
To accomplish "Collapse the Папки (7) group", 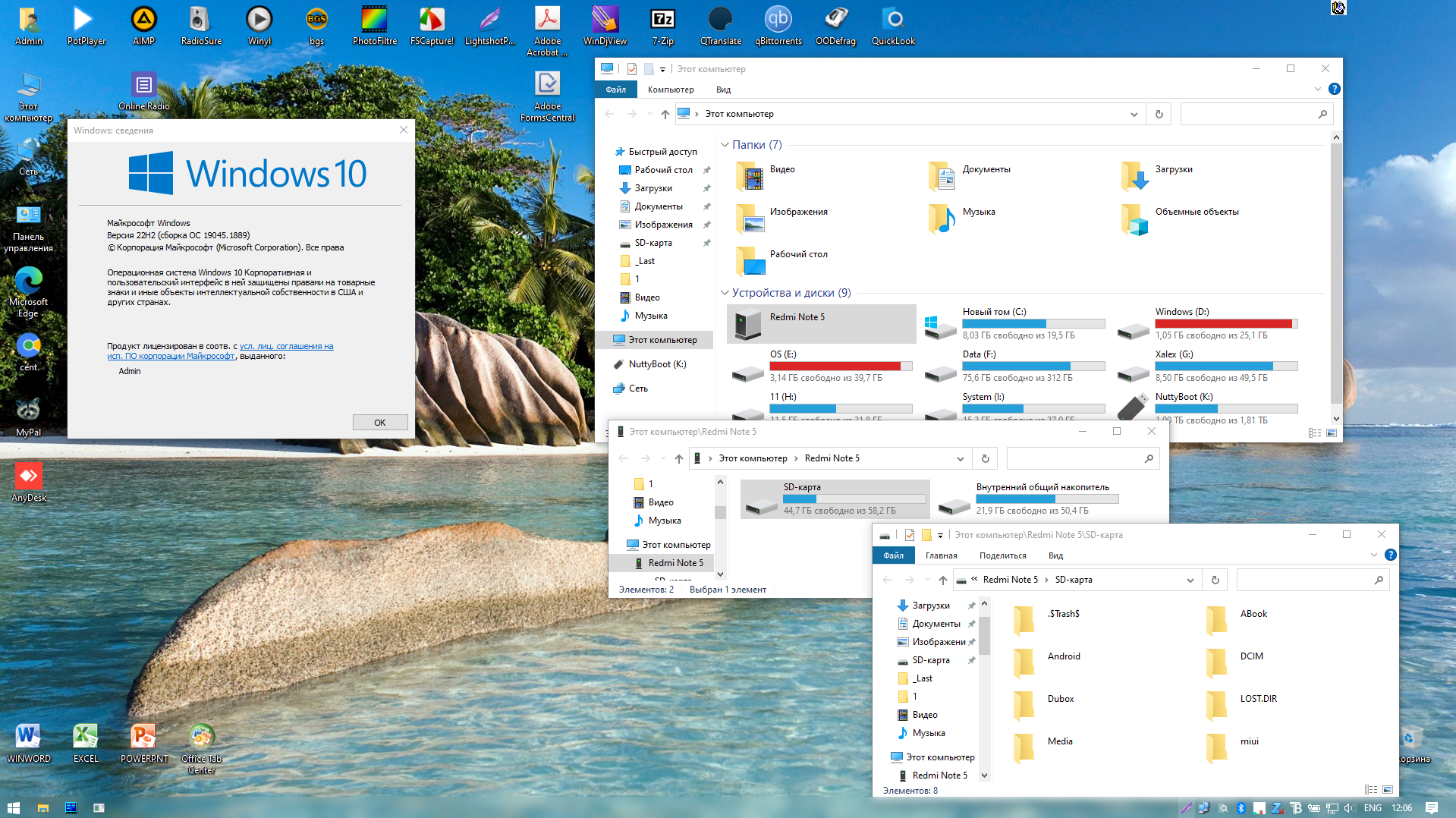I will [x=725, y=145].
